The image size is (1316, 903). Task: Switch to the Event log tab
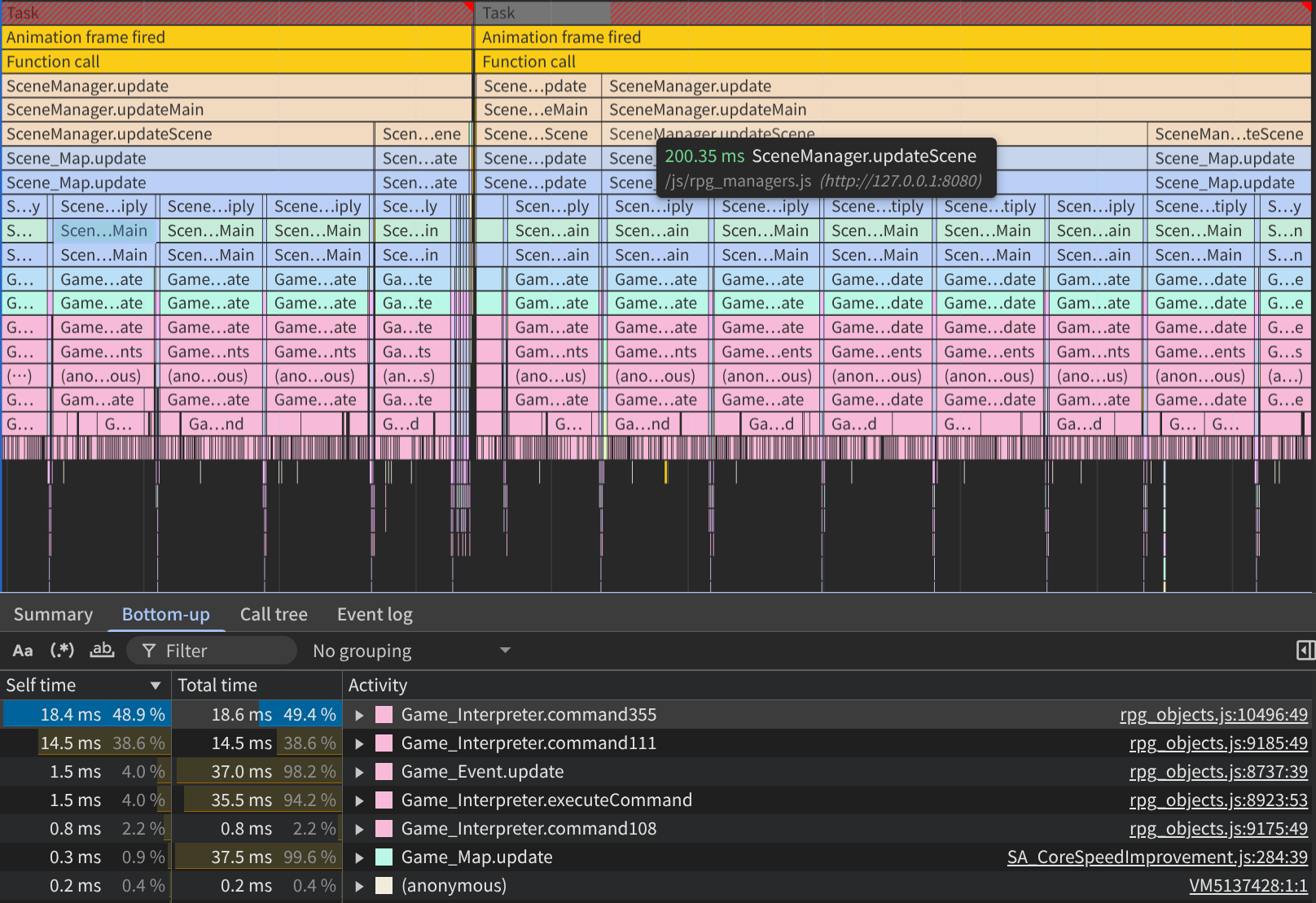pyautogui.click(x=375, y=614)
